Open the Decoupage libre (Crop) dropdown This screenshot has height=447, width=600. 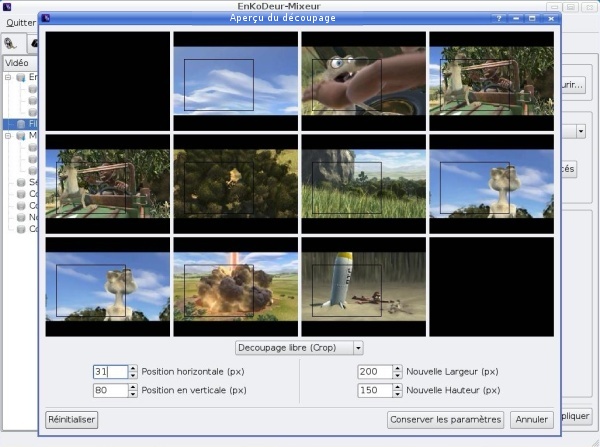[299, 348]
